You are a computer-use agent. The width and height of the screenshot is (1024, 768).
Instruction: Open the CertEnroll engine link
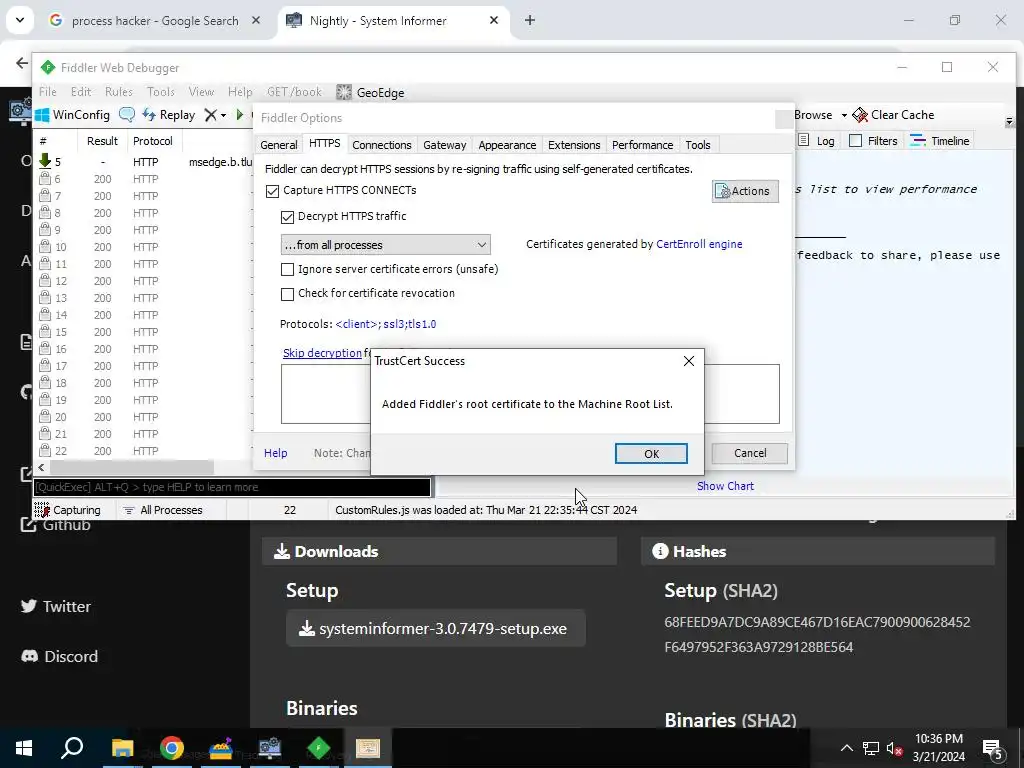[x=699, y=244]
